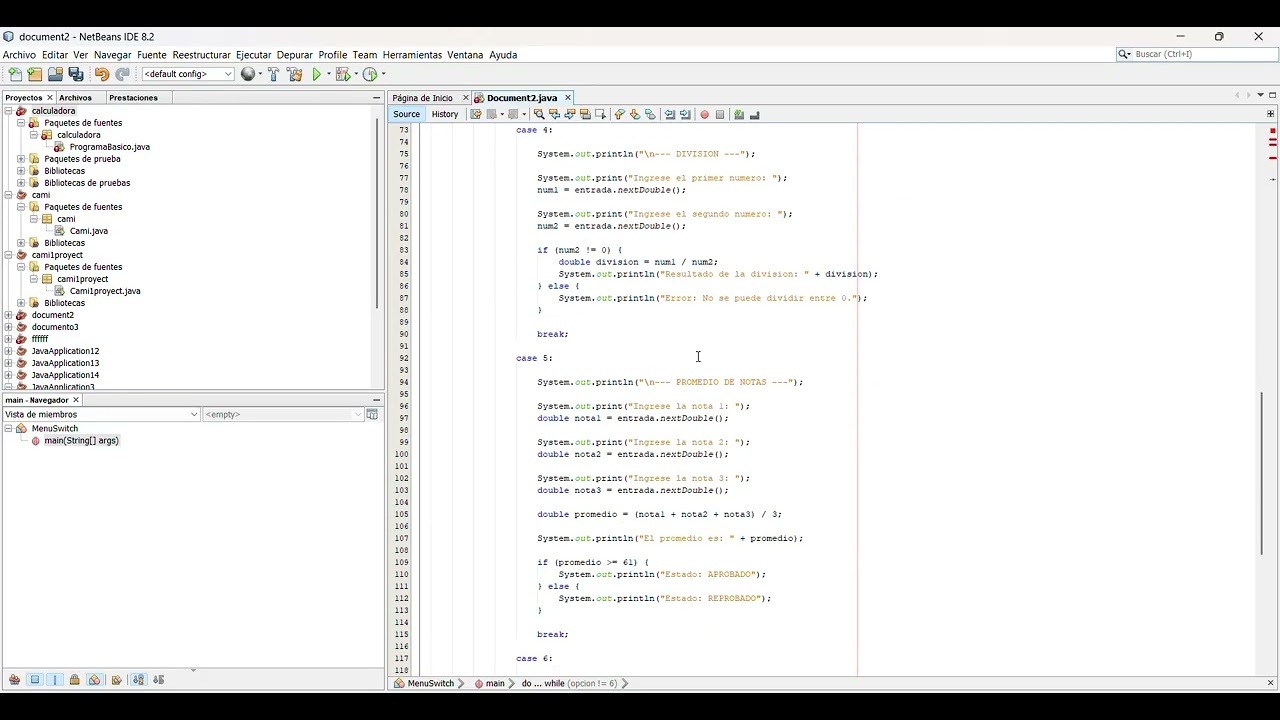Start macro recording with the red circle icon
This screenshot has width=1280, height=720.
[x=704, y=114]
